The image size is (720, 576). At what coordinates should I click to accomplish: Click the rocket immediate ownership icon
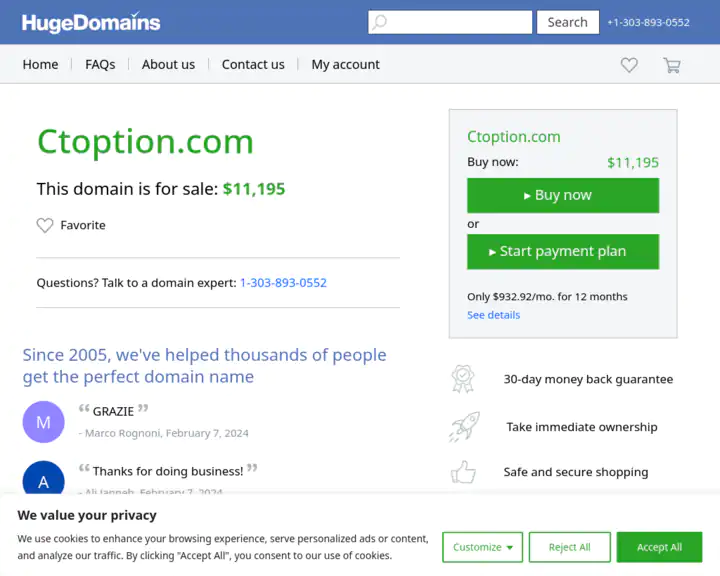click(463, 427)
